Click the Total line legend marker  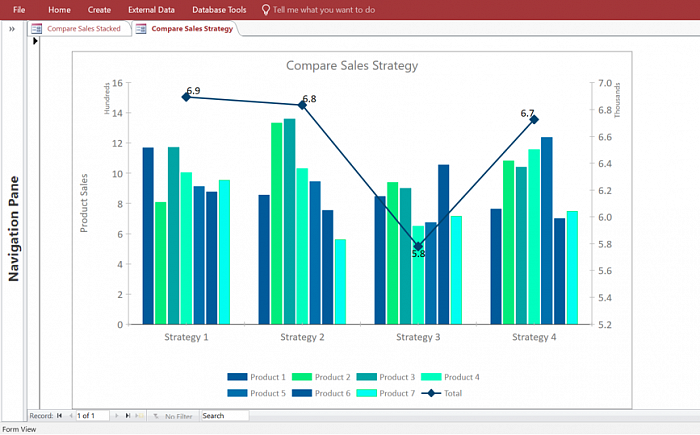click(432, 393)
